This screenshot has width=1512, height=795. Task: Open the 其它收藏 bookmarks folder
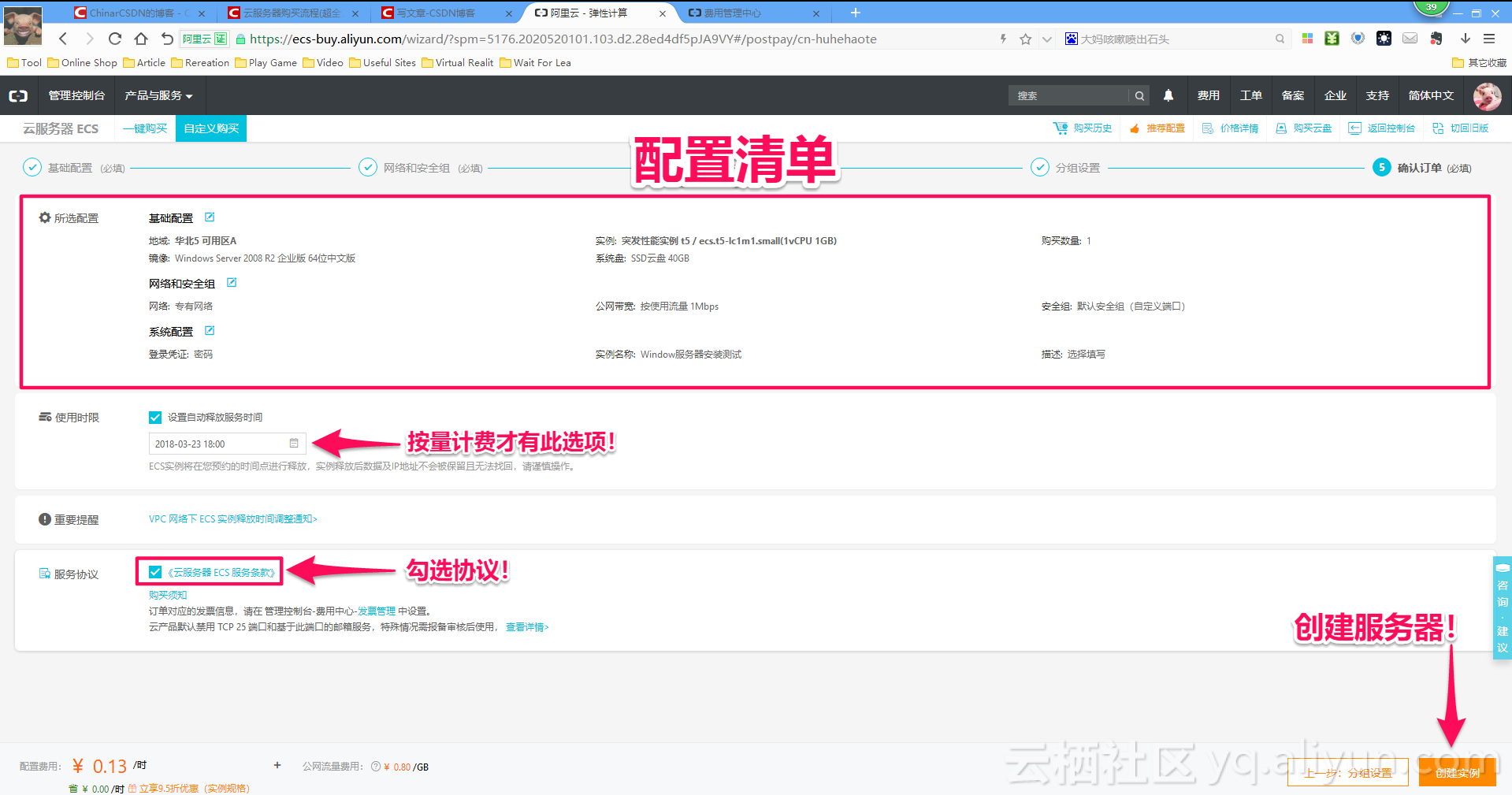coord(1479,63)
